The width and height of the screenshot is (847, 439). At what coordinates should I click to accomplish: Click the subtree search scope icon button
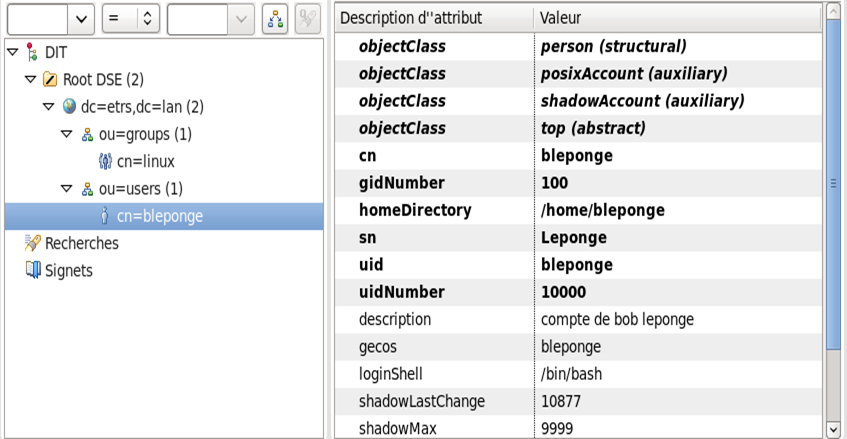[277, 18]
